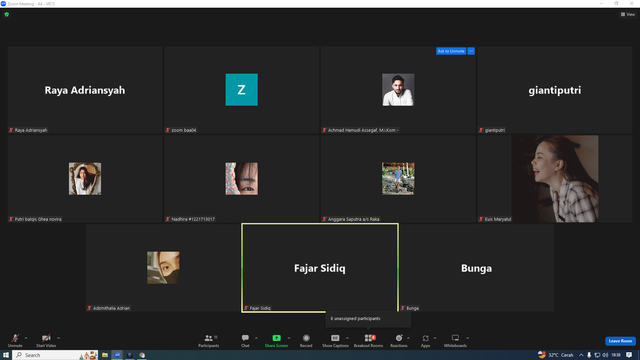
Task: Show hidden system tray icons
Action: pyautogui.click(x=581, y=355)
